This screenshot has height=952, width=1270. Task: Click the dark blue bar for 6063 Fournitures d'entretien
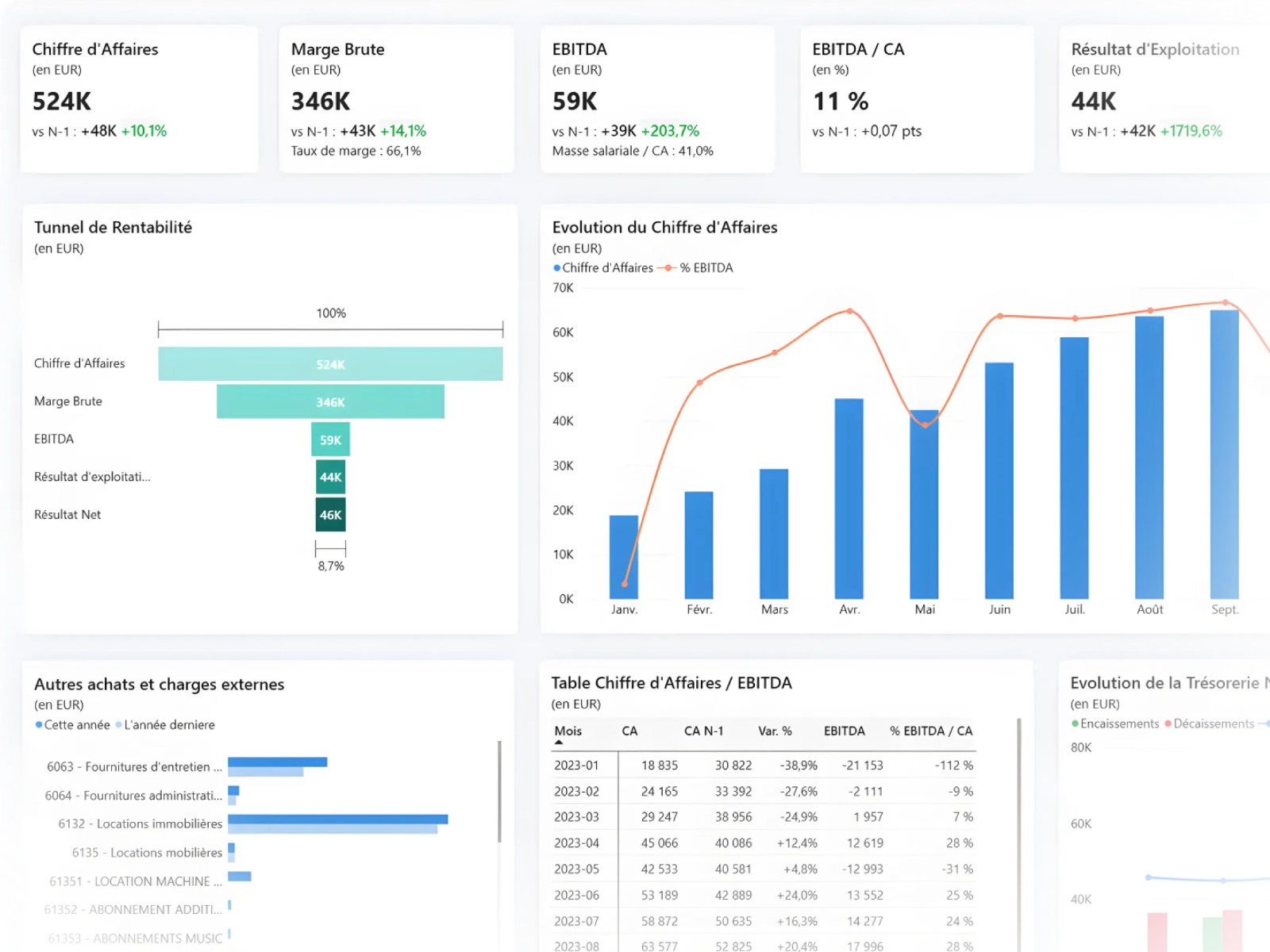[x=278, y=762]
